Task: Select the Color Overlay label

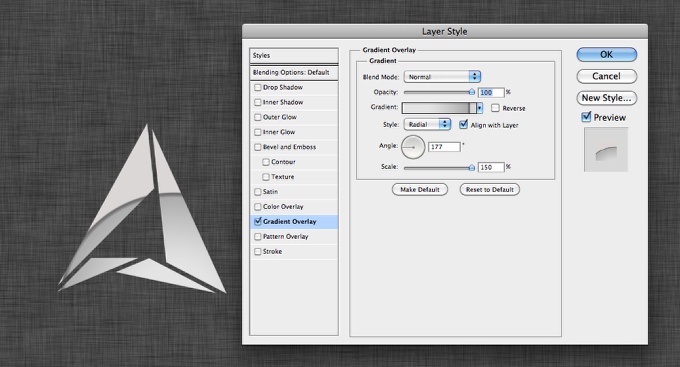Action: click(x=283, y=207)
